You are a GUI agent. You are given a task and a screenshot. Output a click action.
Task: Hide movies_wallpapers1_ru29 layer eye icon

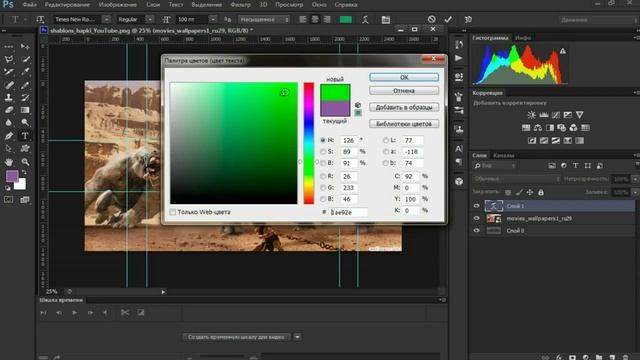click(x=476, y=218)
